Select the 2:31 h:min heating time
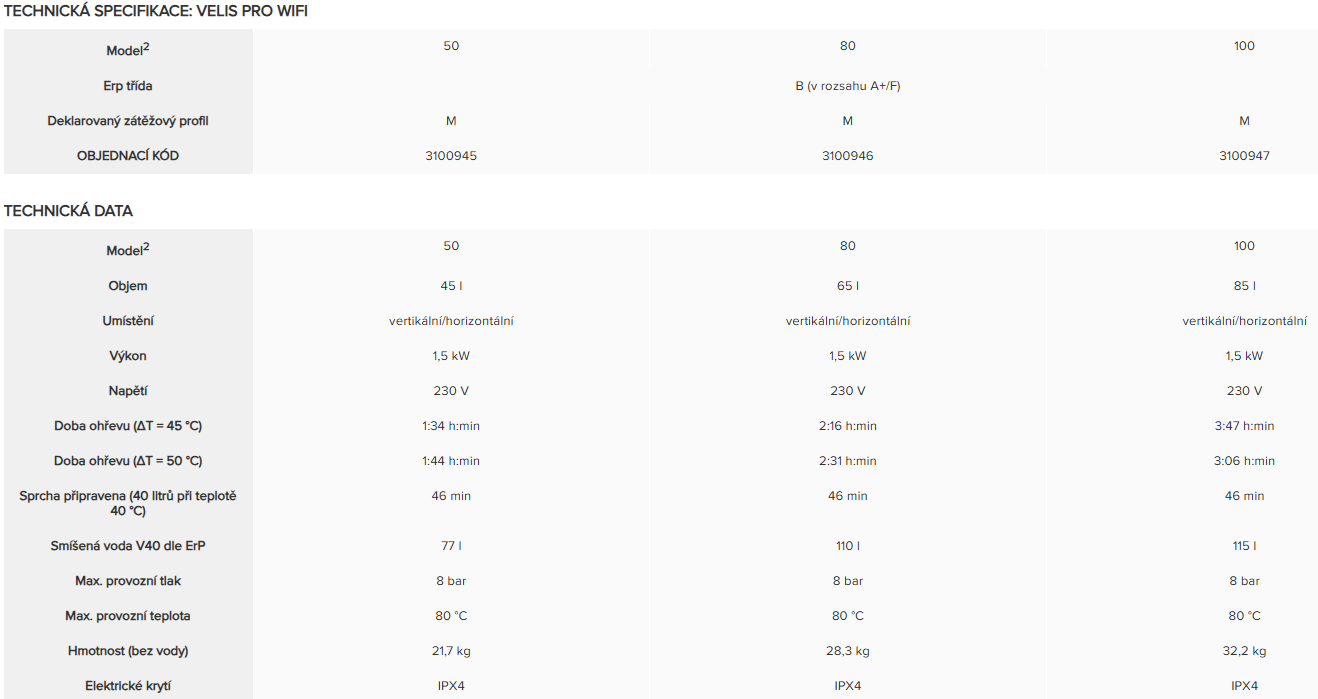Screen dimensions: 1318x699 (847, 461)
